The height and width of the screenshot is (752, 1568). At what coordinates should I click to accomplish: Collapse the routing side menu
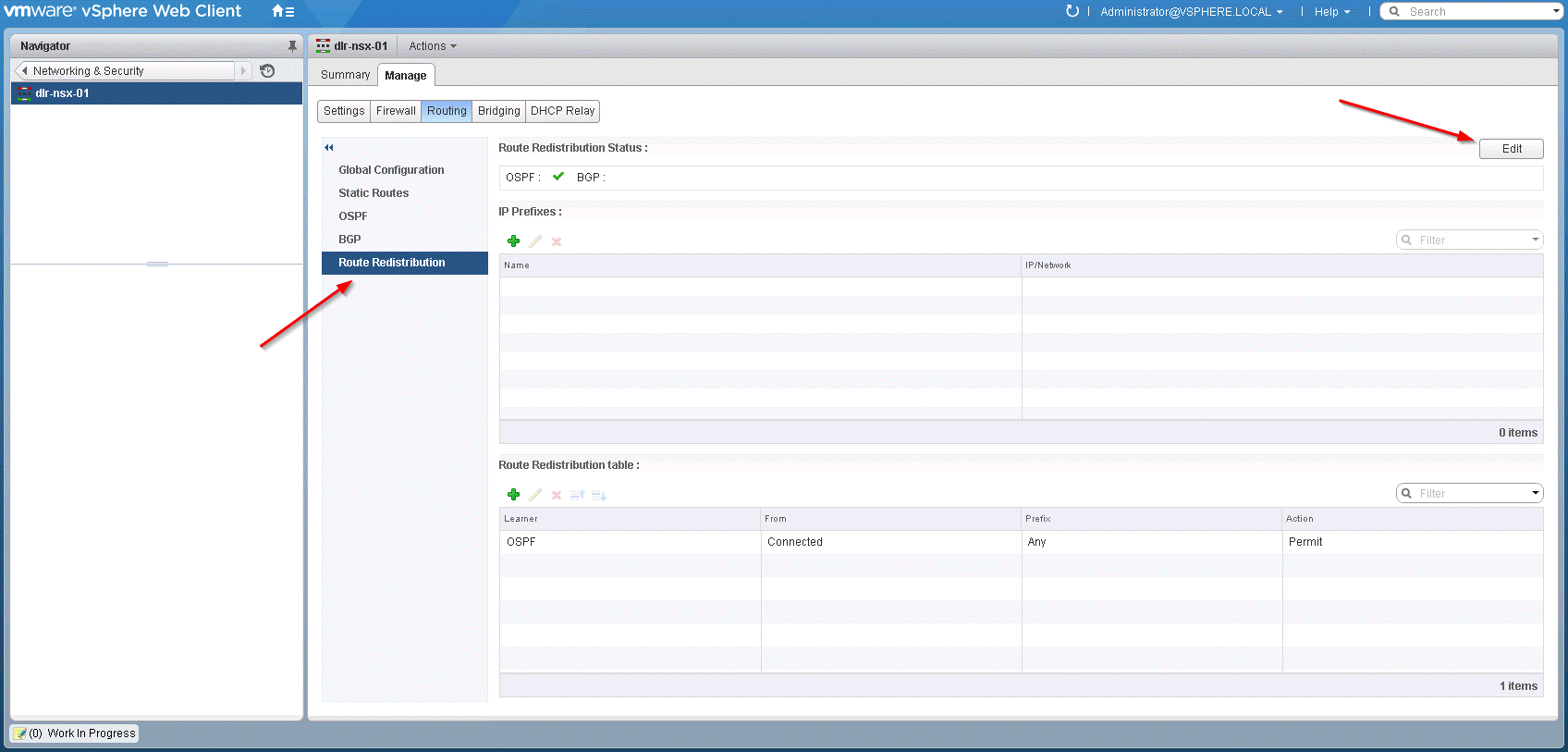[328, 148]
